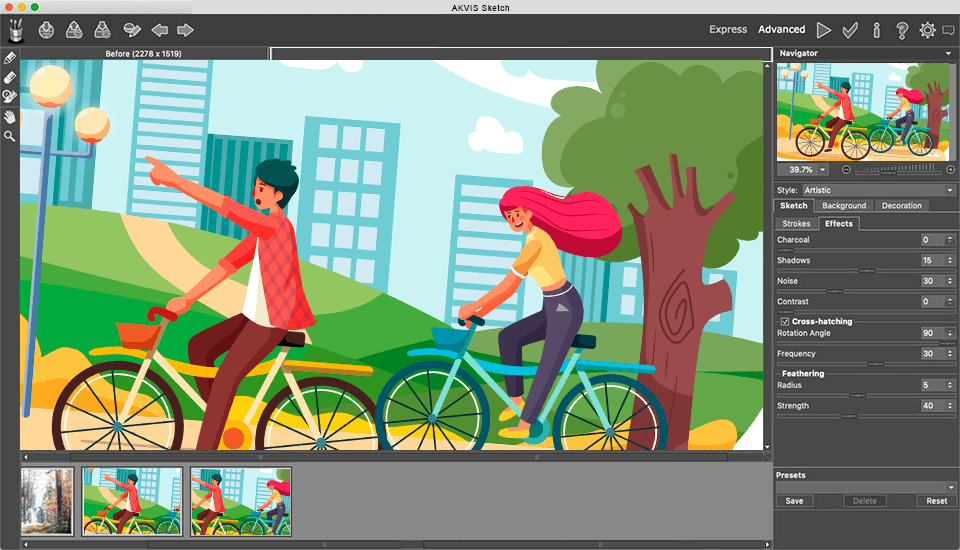Select the Eraser tool in left toolbar
Screen dimensions: 960x550
click(10, 77)
